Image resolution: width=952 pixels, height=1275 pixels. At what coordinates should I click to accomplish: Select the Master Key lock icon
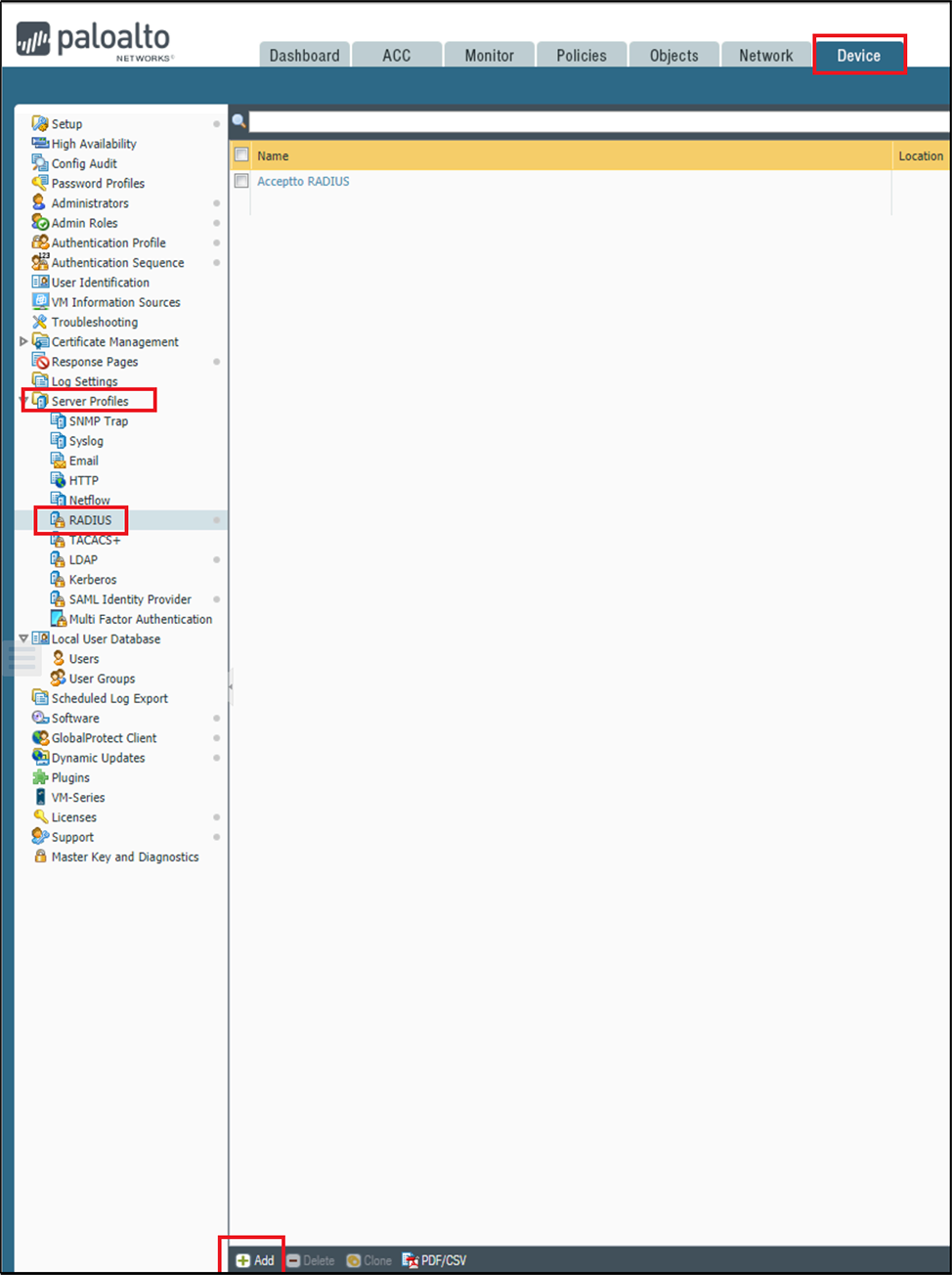[40, 857]
